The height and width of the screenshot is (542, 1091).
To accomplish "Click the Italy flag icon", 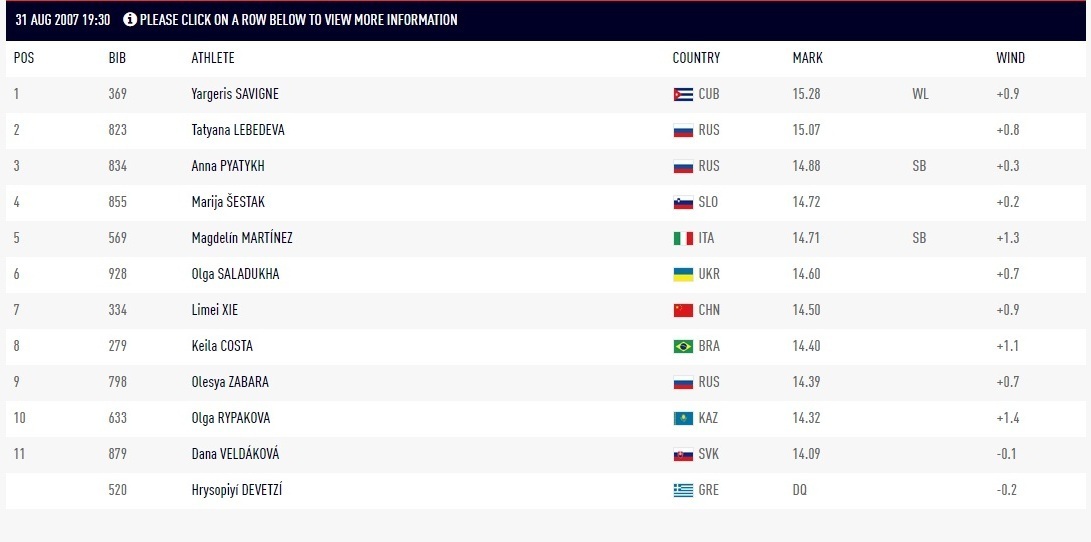I will click(683, 238).
